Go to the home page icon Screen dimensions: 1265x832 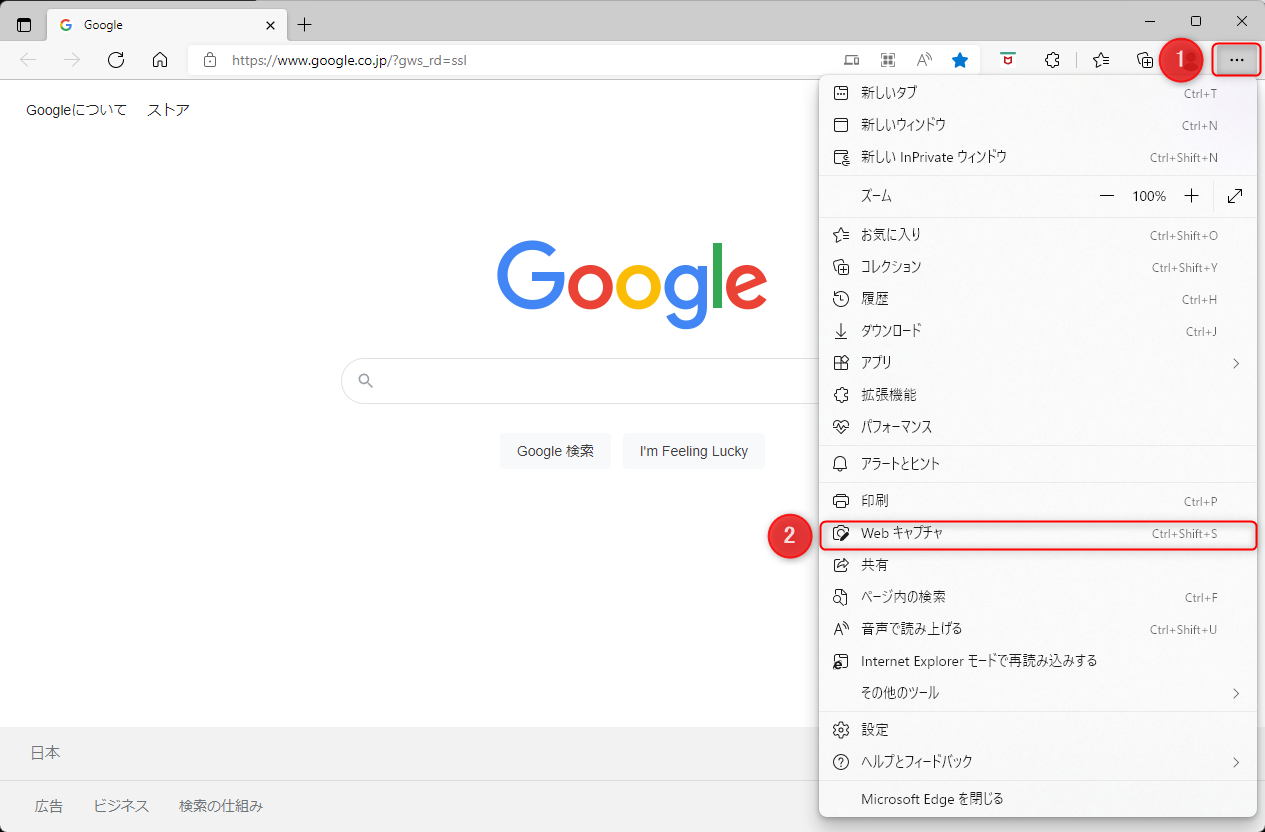point(160,60)
